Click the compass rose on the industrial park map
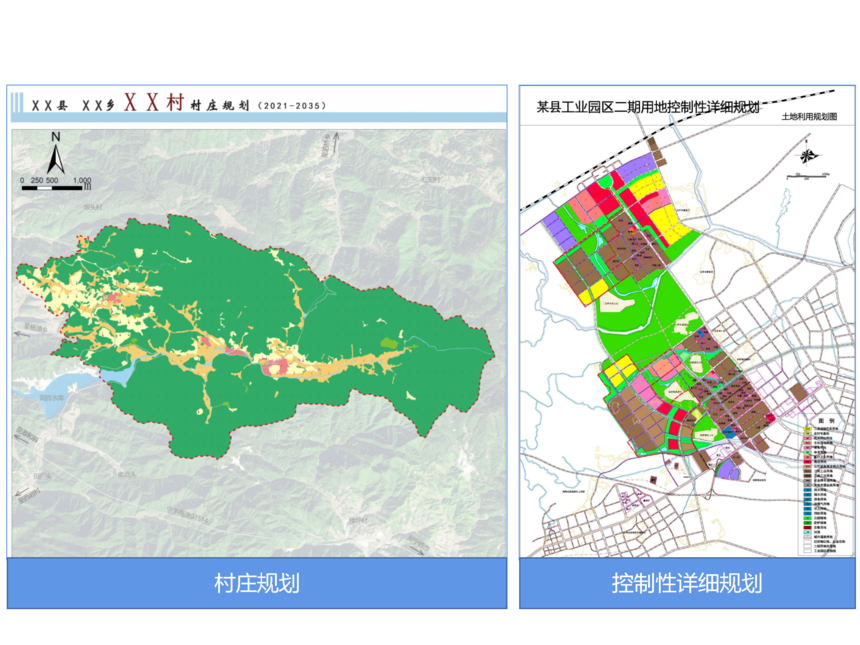The image size is (860, 645). (807, 154)
